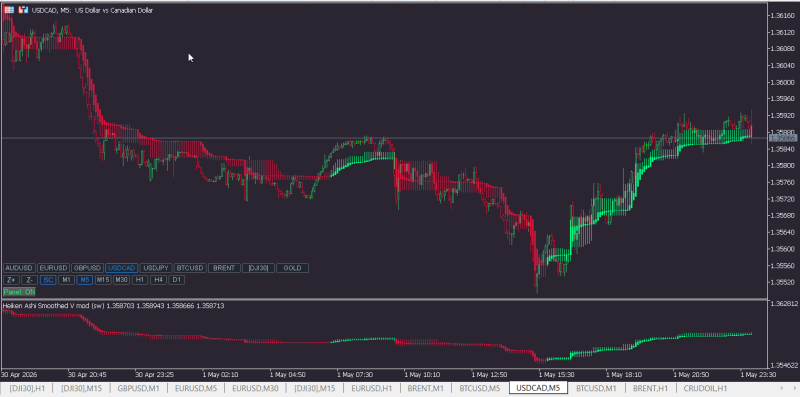Image resolution: width=800 pixels, height=397 pixels.
Task: Open the BRENT,M1 chart tab
Action: 426,388
